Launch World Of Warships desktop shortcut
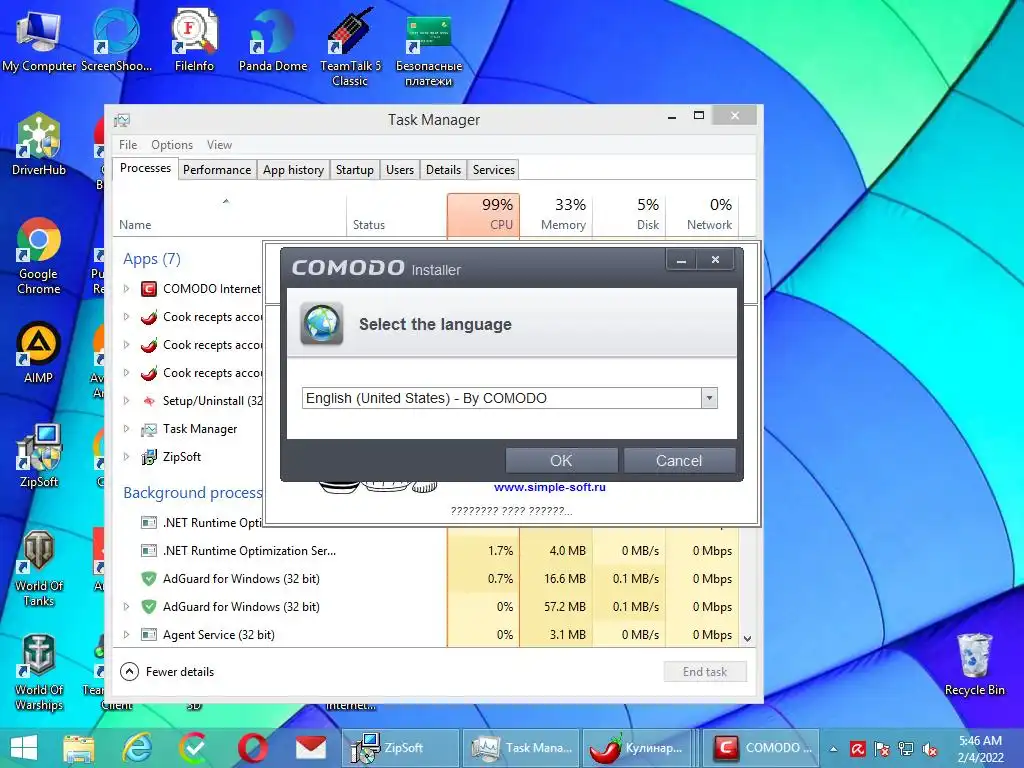 coord(39,673)
